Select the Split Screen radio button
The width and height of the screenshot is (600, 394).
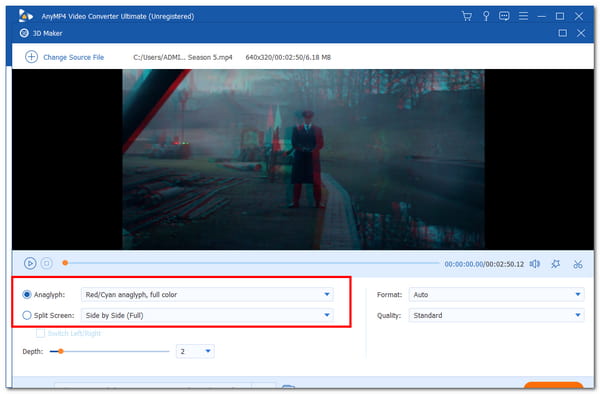[x=27, y=315]
